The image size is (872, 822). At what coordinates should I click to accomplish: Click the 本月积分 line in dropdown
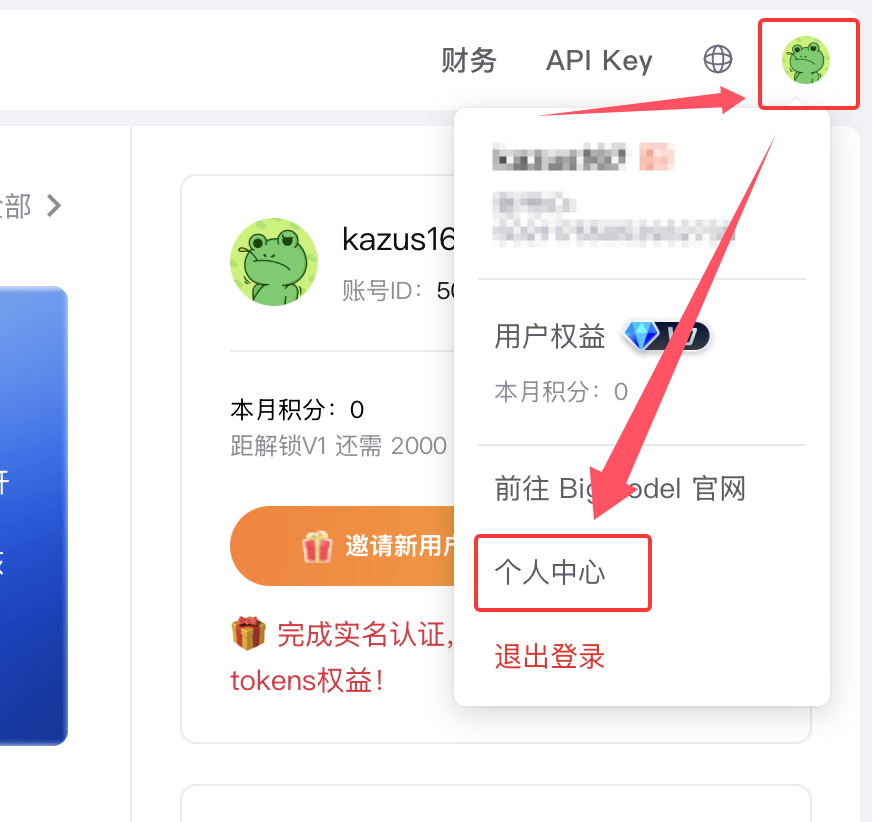(x=561, y=392)
